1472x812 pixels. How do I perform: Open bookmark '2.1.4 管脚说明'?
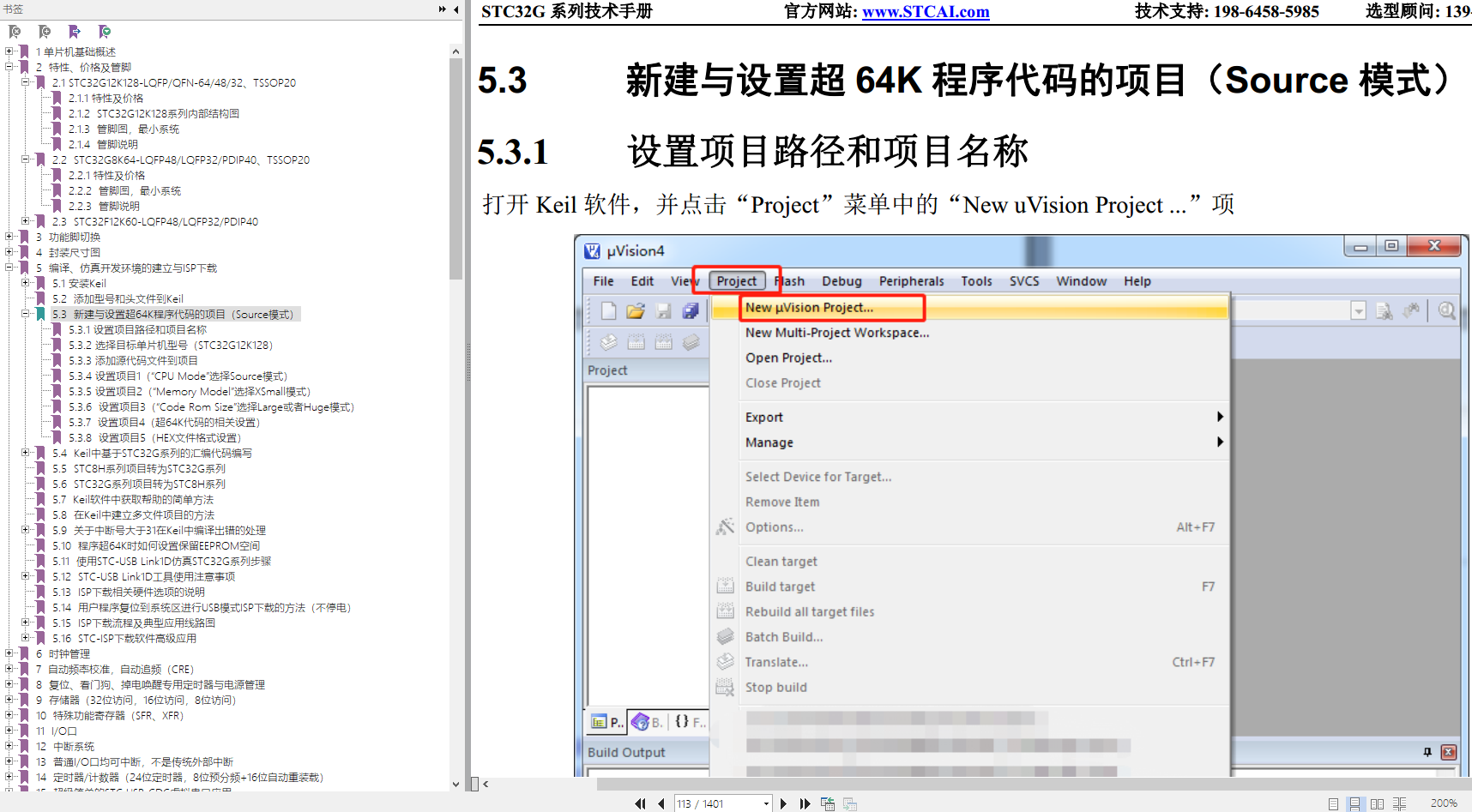pyautogui.click(x=103, y=145)
